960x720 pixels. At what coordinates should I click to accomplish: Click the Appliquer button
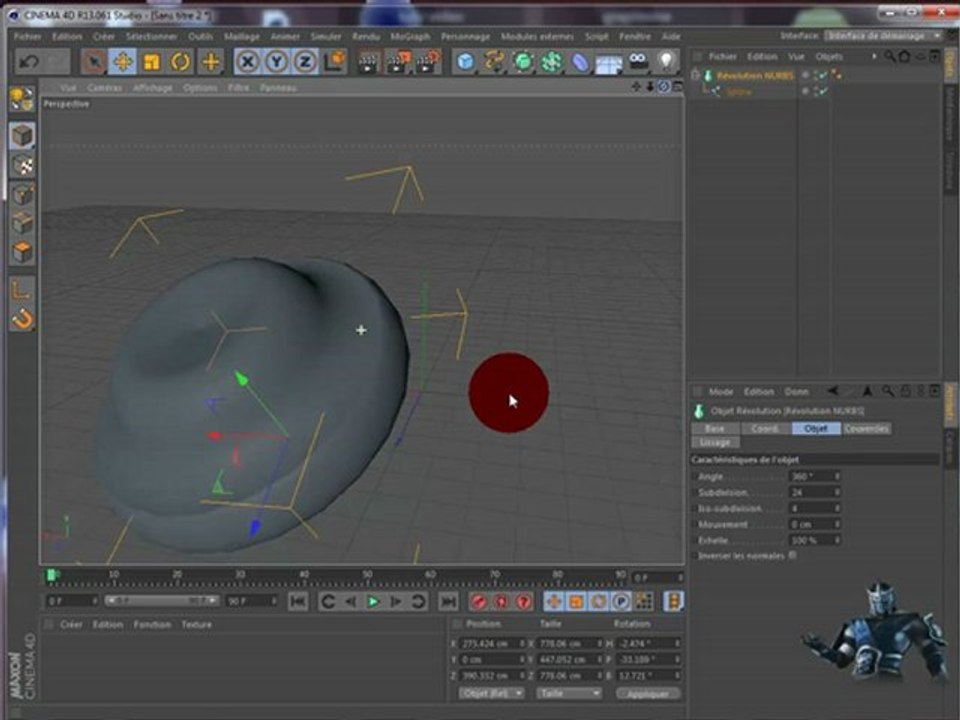(x=648, y=694)
